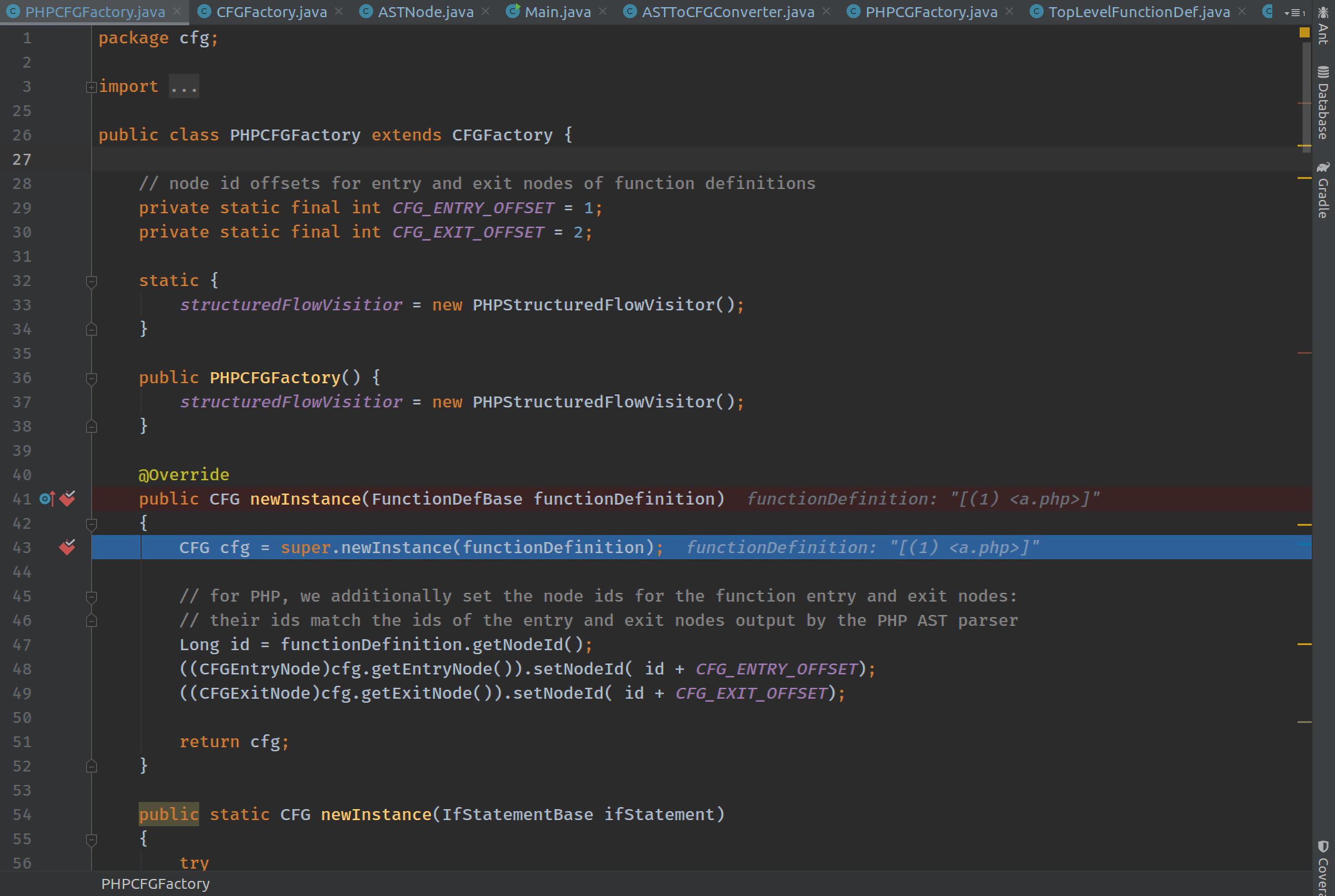Click 'FunctionDefBase' parameter type on line 41
Screen dimensions: 1335x896
(447, 499)
